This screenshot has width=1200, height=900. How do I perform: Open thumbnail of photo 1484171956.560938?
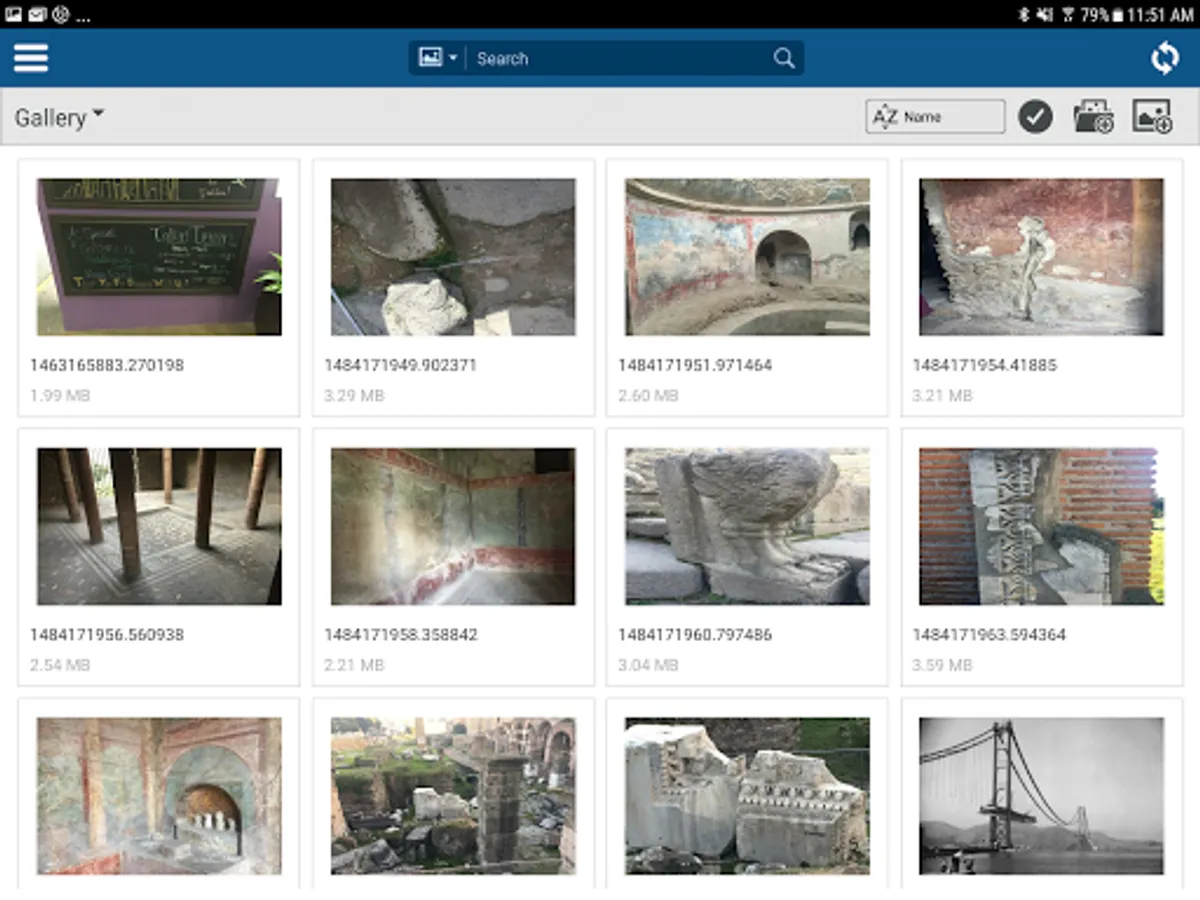[x=159, y=526]
